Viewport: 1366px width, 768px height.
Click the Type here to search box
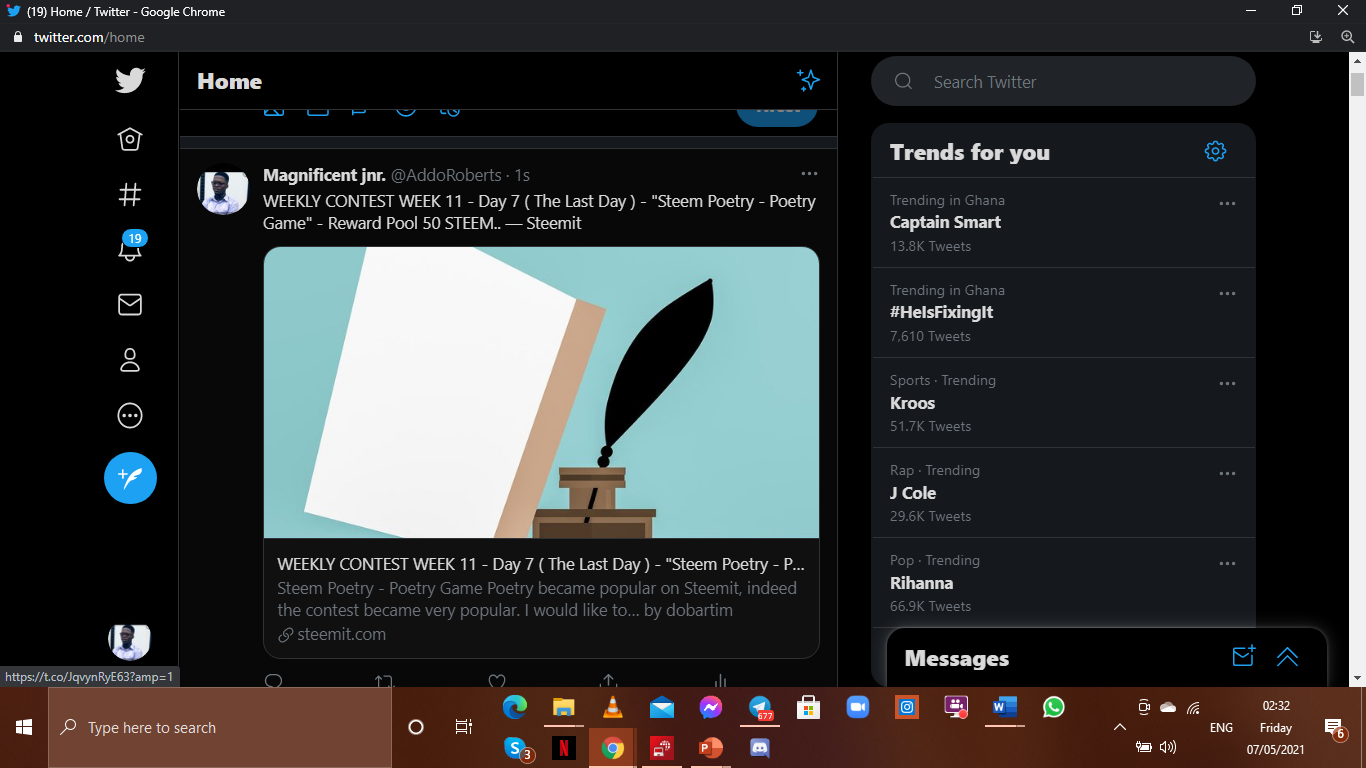[220, 727]
